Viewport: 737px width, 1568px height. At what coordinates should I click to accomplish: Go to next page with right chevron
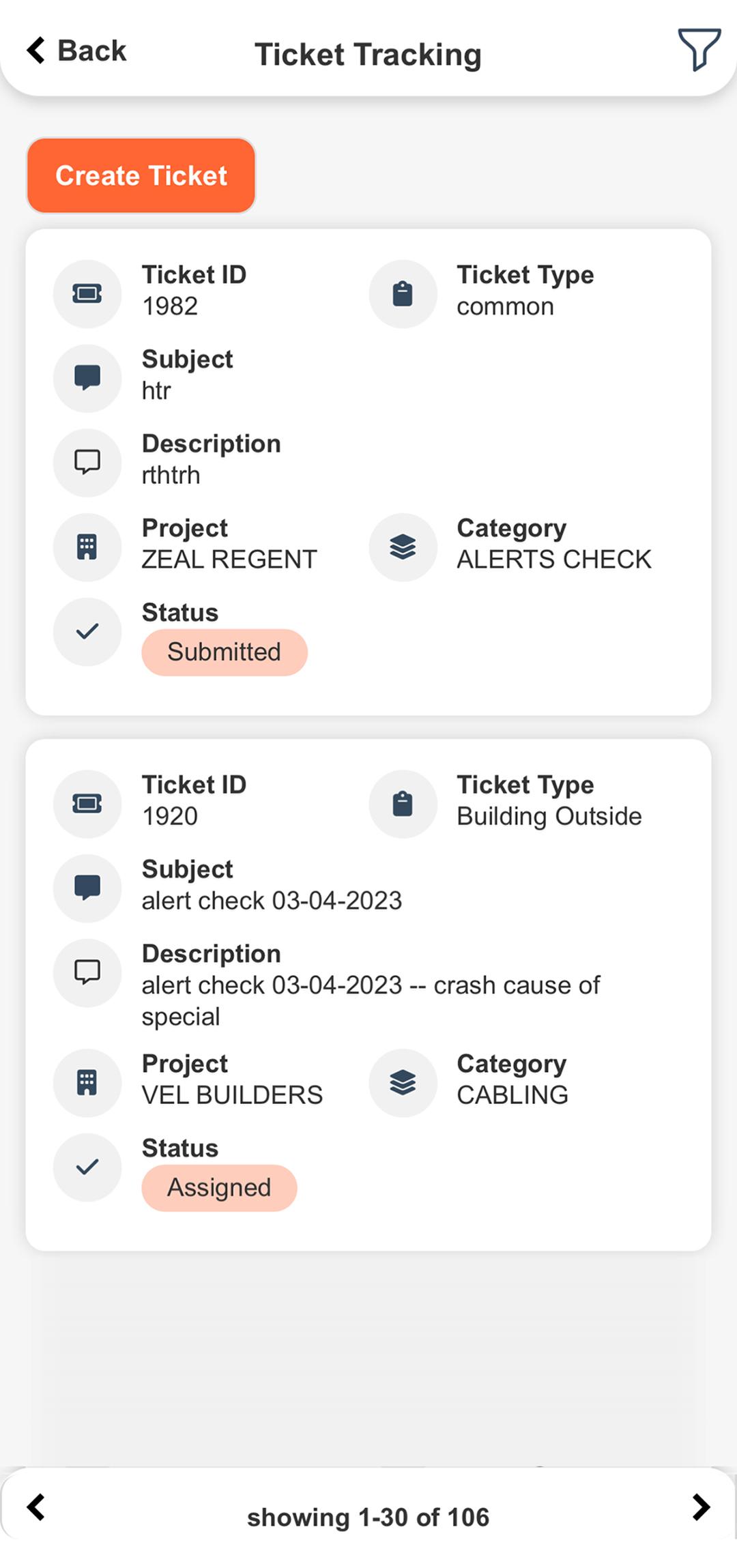[x=701, y=1507]
